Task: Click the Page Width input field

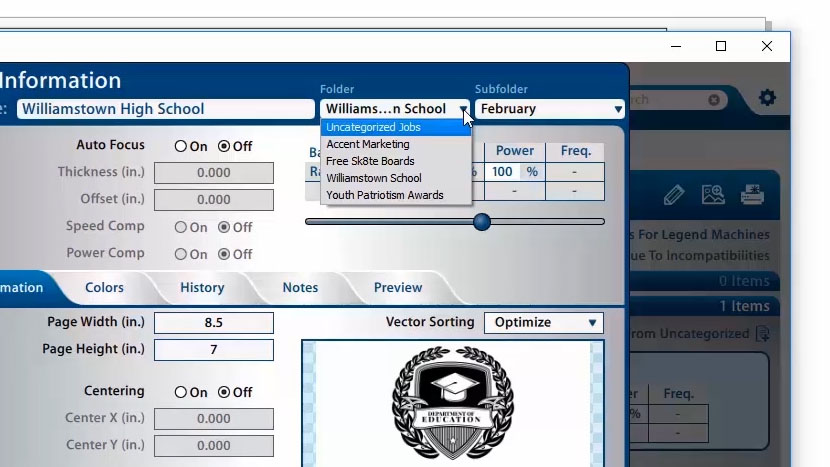Action: pyautogui.click(x=214, y=323)
